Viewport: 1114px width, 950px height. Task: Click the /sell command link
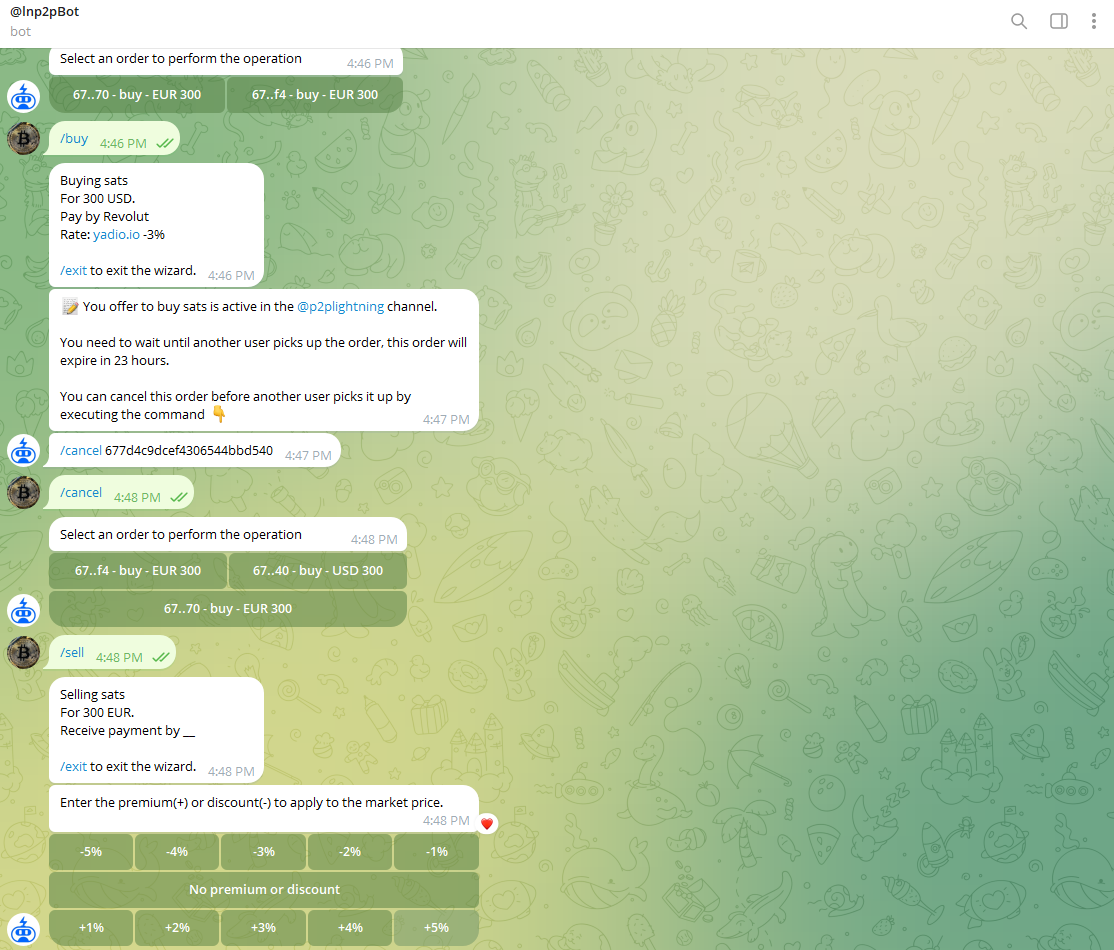(x=72, y=652)
